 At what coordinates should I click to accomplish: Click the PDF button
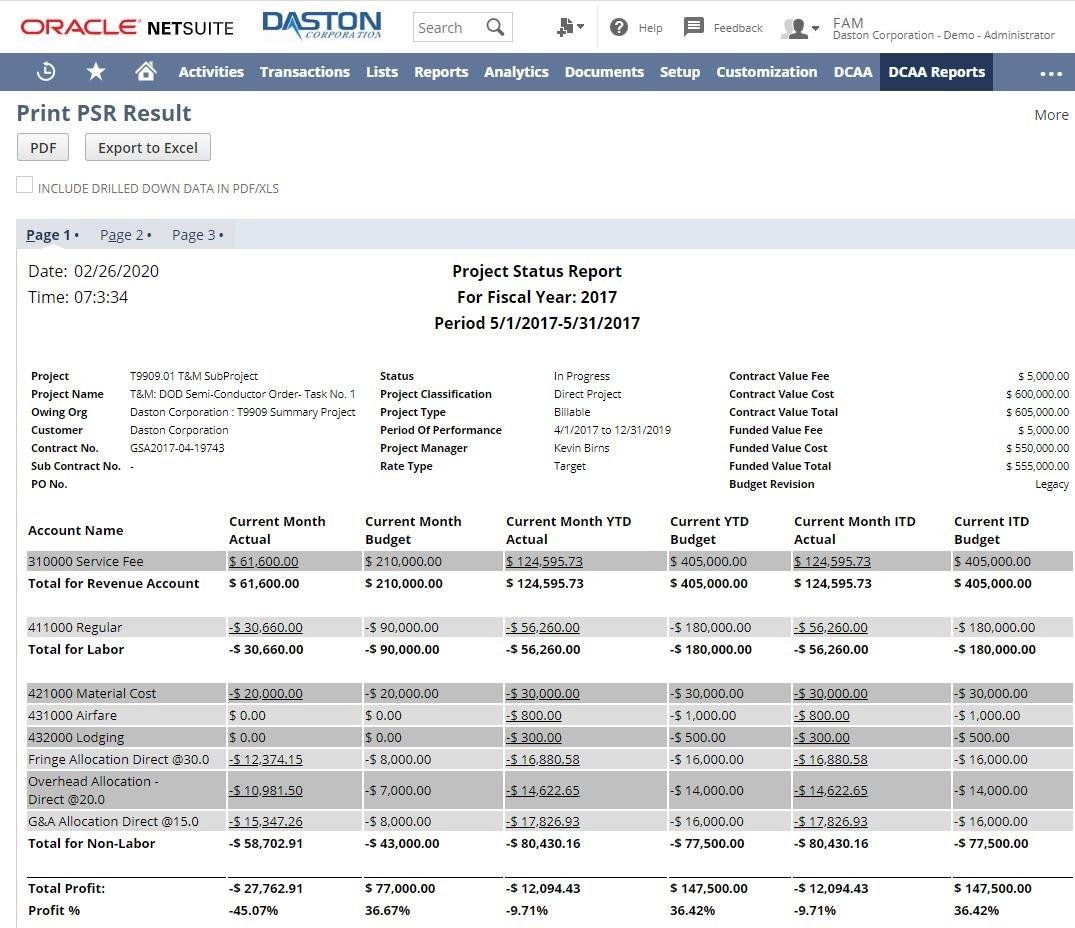coord(43,147)
